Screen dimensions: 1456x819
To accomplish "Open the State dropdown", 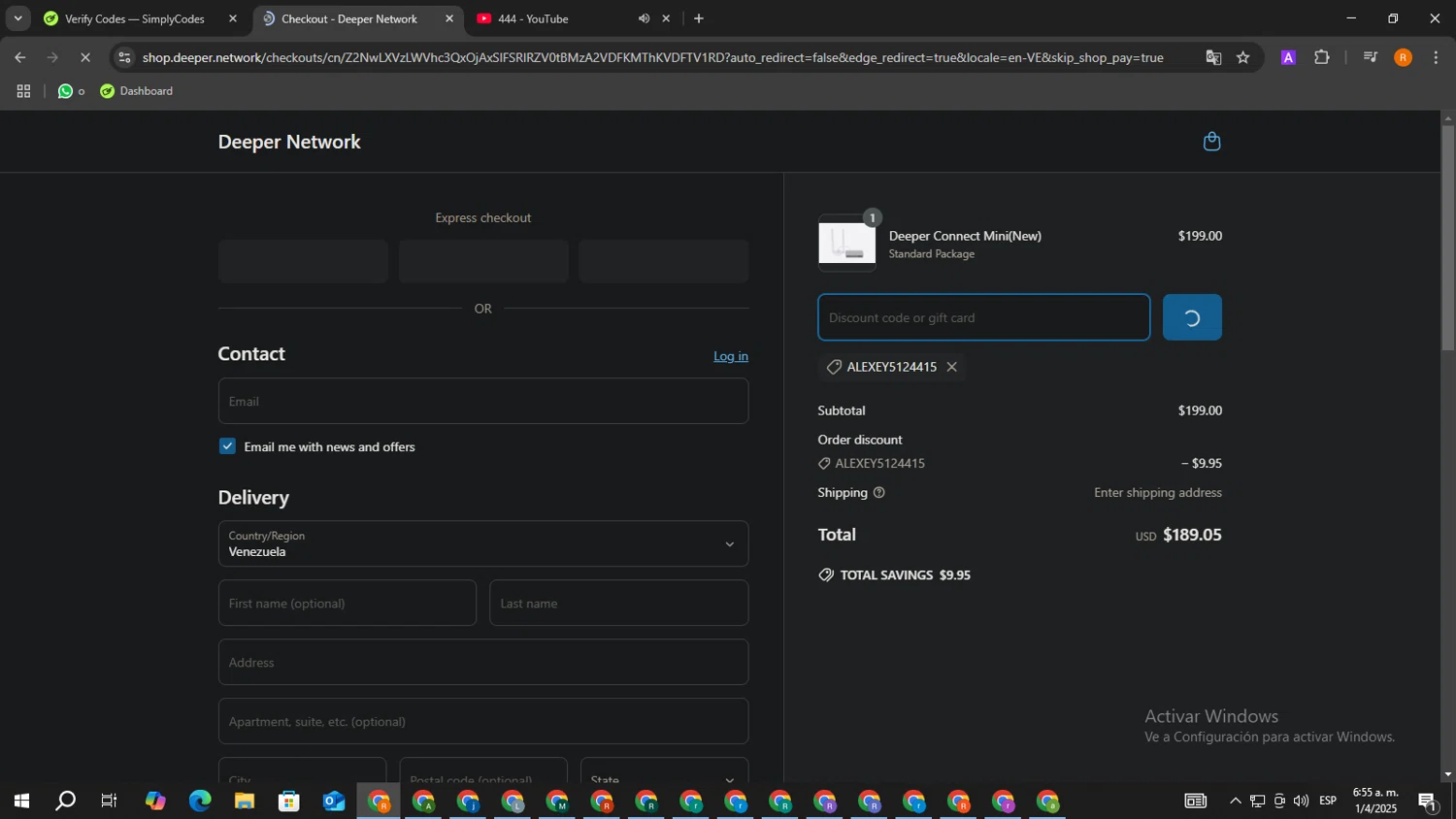I will pos(664,770).
